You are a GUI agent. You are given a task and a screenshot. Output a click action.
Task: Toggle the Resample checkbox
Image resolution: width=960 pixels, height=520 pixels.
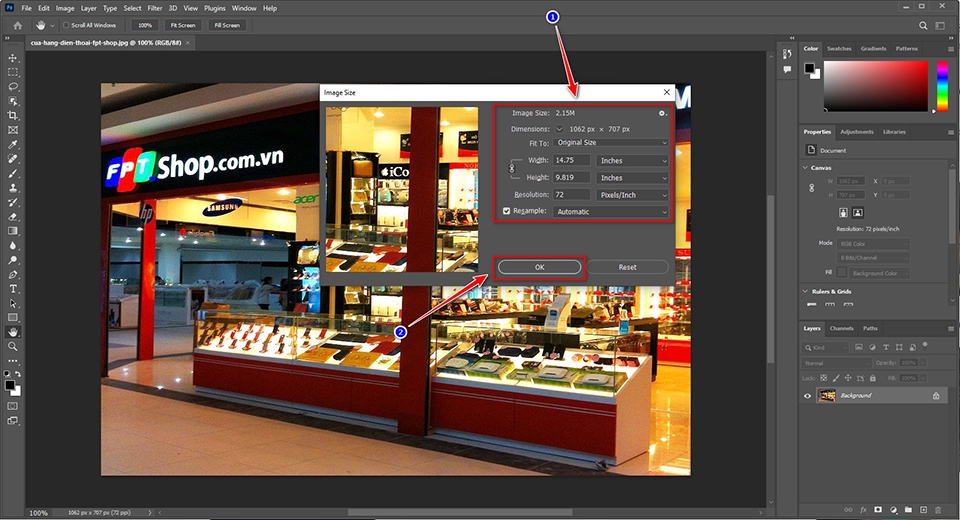(x=506, y=211)
